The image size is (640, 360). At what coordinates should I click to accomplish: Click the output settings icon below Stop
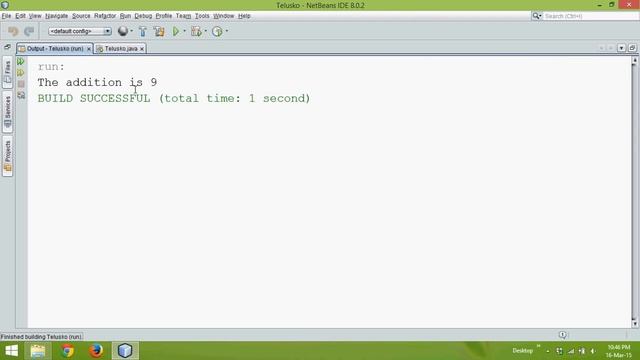tap(21, 95)
